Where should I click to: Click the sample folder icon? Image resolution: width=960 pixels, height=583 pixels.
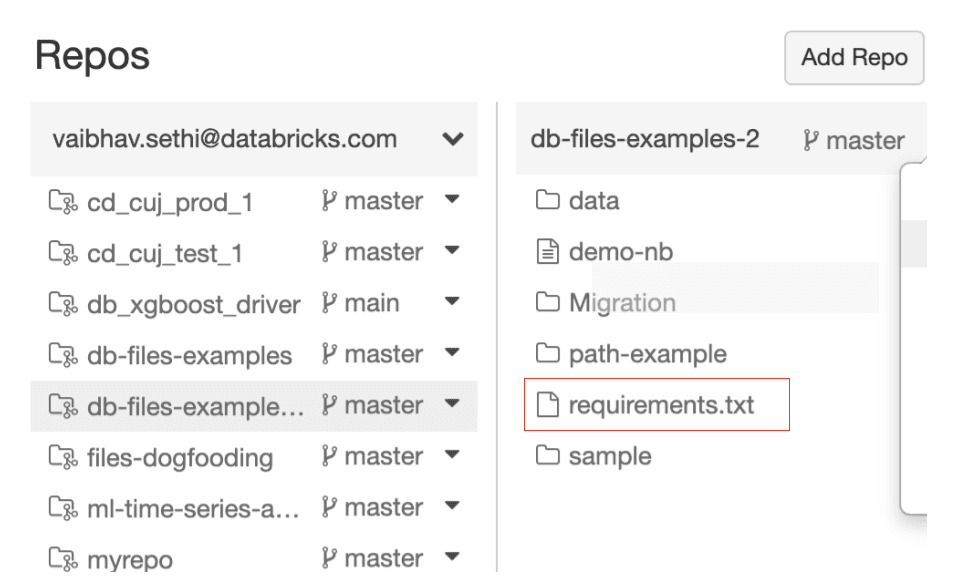tap(547, 456)
